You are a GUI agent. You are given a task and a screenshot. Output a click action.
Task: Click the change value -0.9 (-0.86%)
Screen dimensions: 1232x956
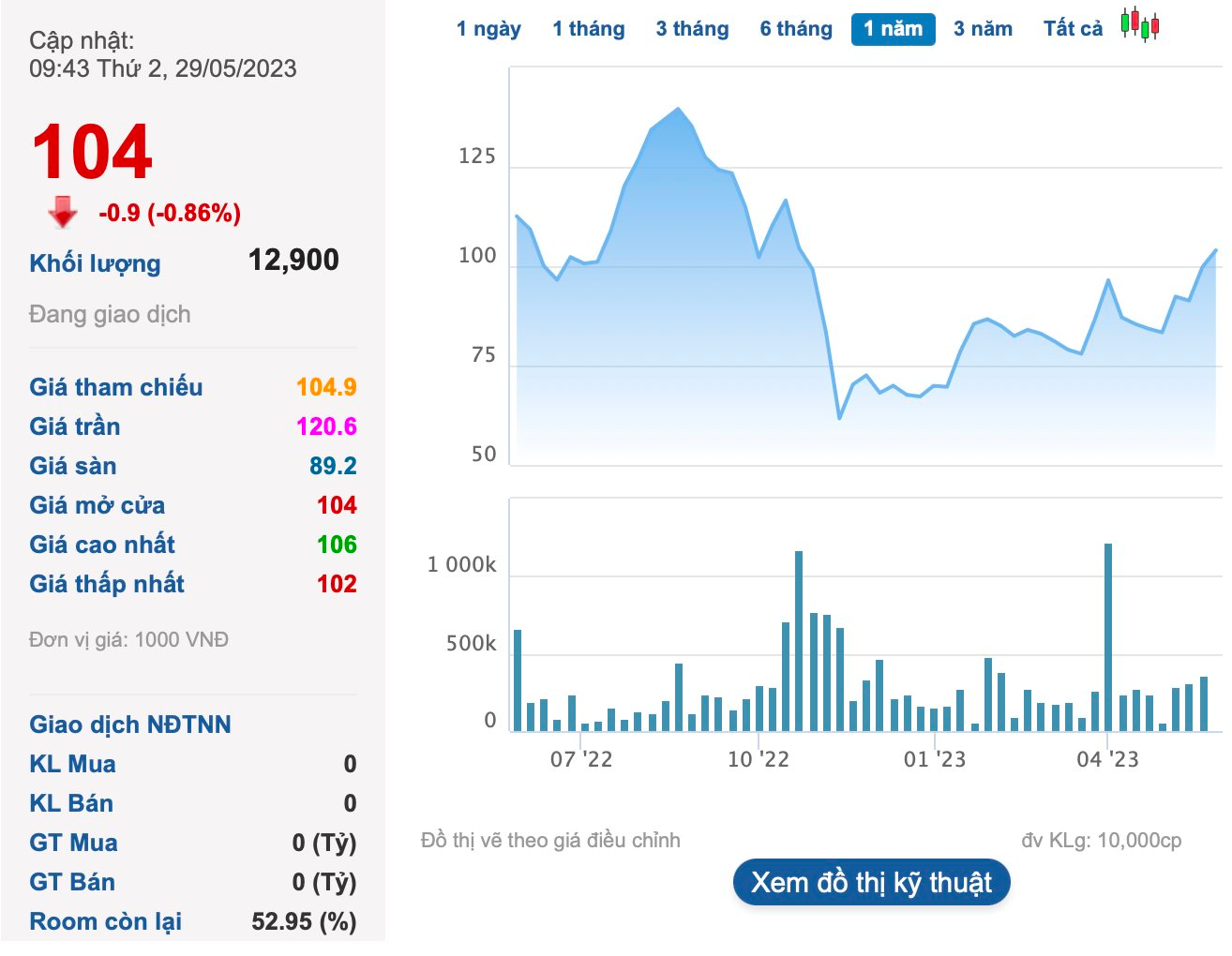point(170,213)
